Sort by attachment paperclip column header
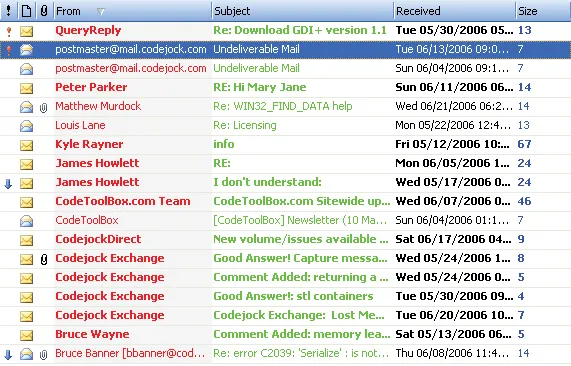 [44, 11]
